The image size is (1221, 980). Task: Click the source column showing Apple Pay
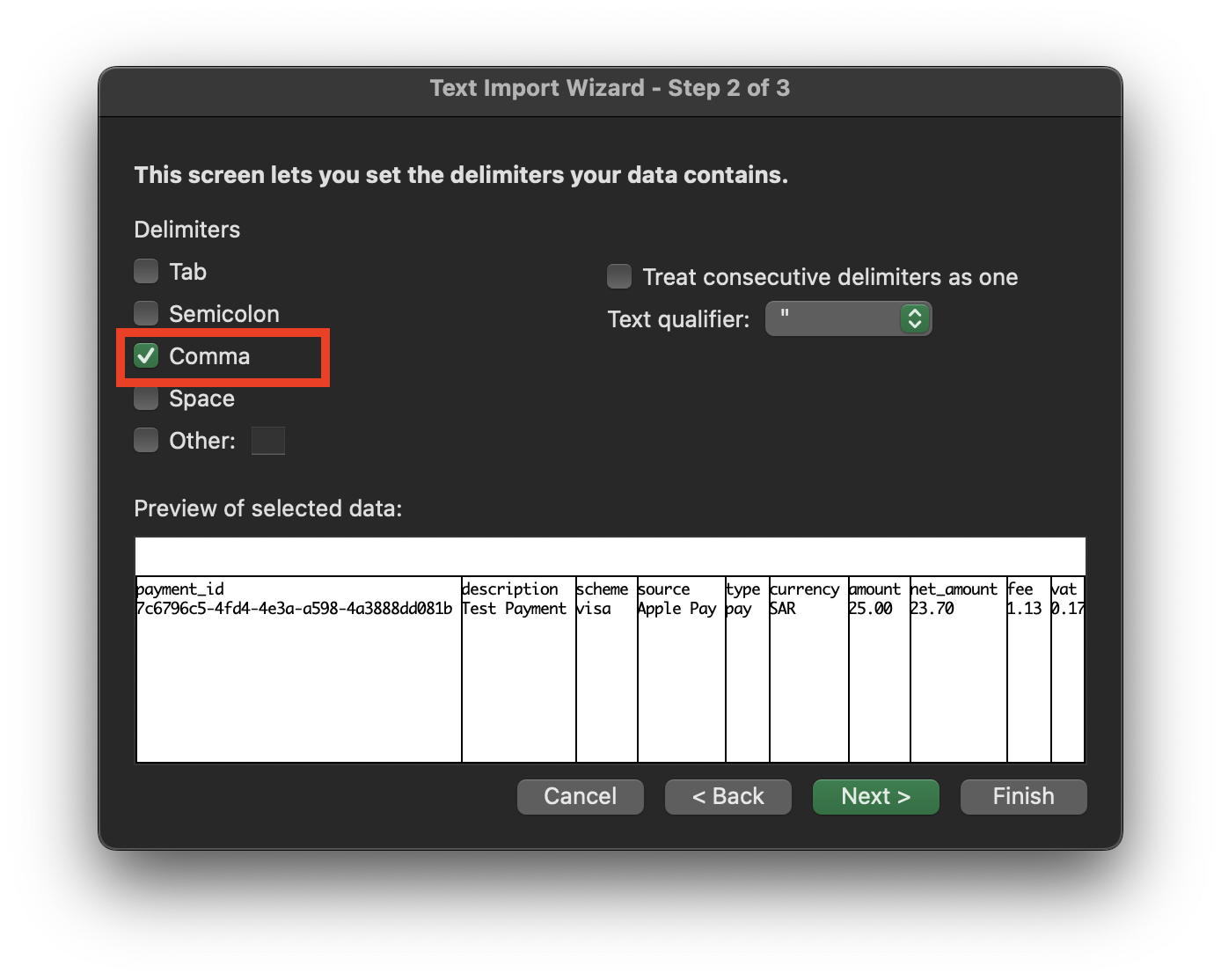(681, 669)
